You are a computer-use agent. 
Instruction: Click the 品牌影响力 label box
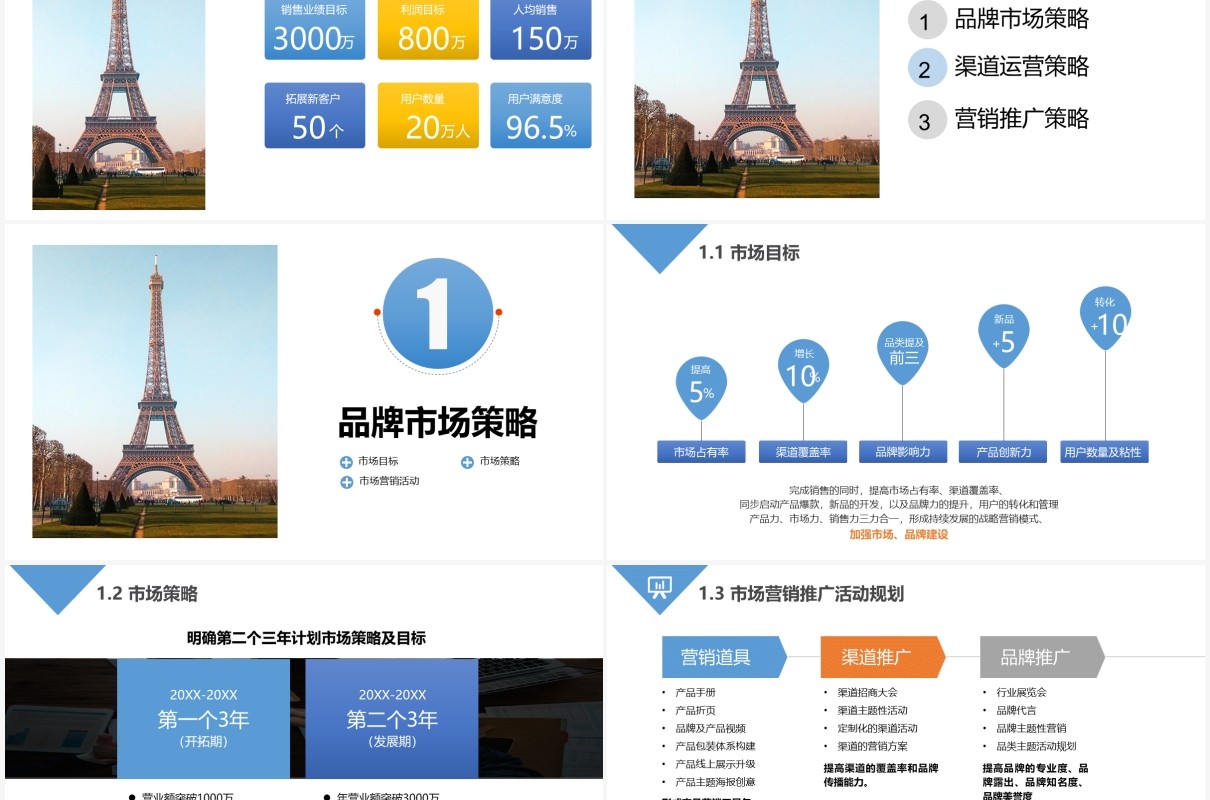click(x=903, y=452)
